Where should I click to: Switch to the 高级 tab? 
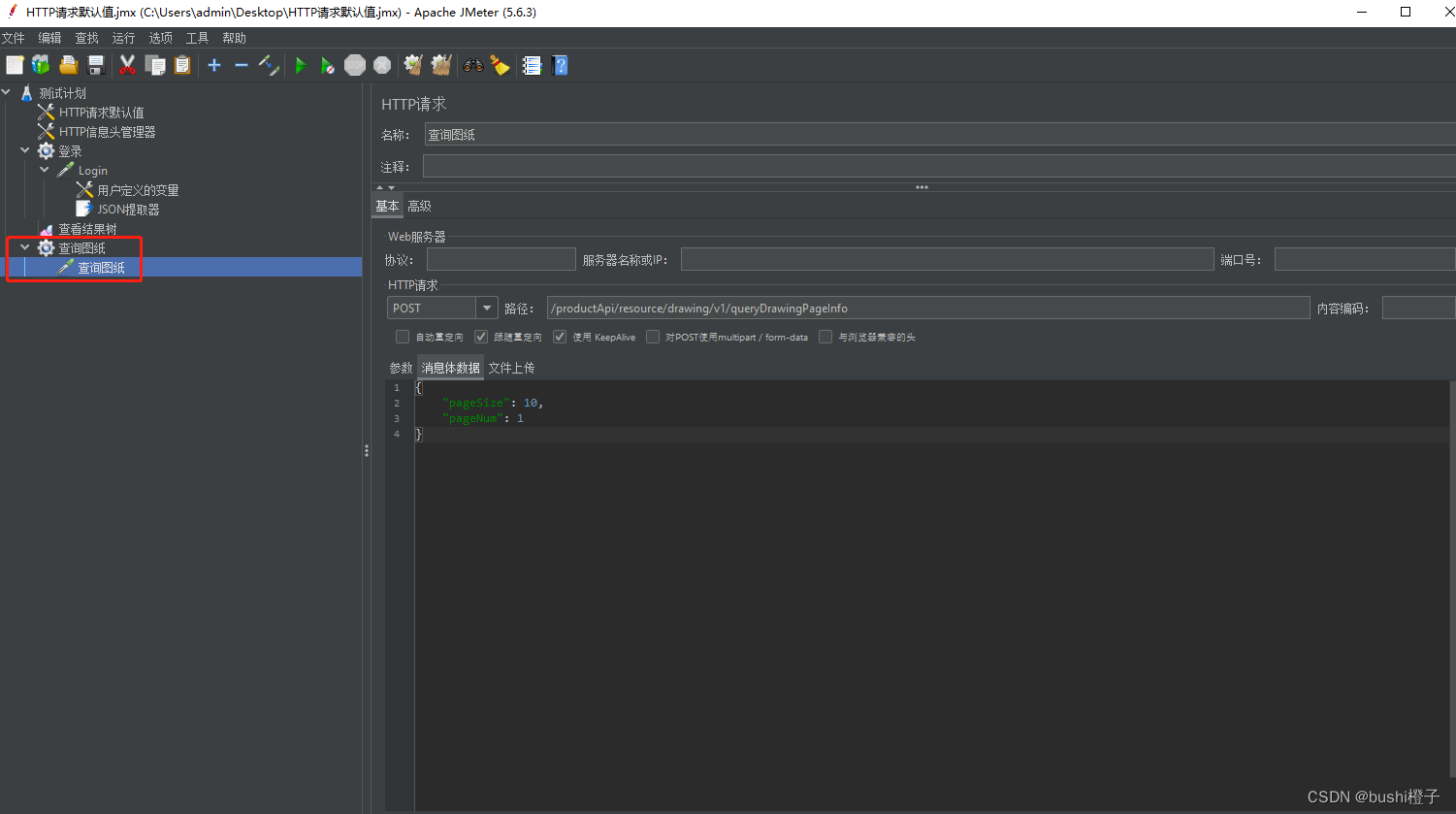(x=419, y=206)
